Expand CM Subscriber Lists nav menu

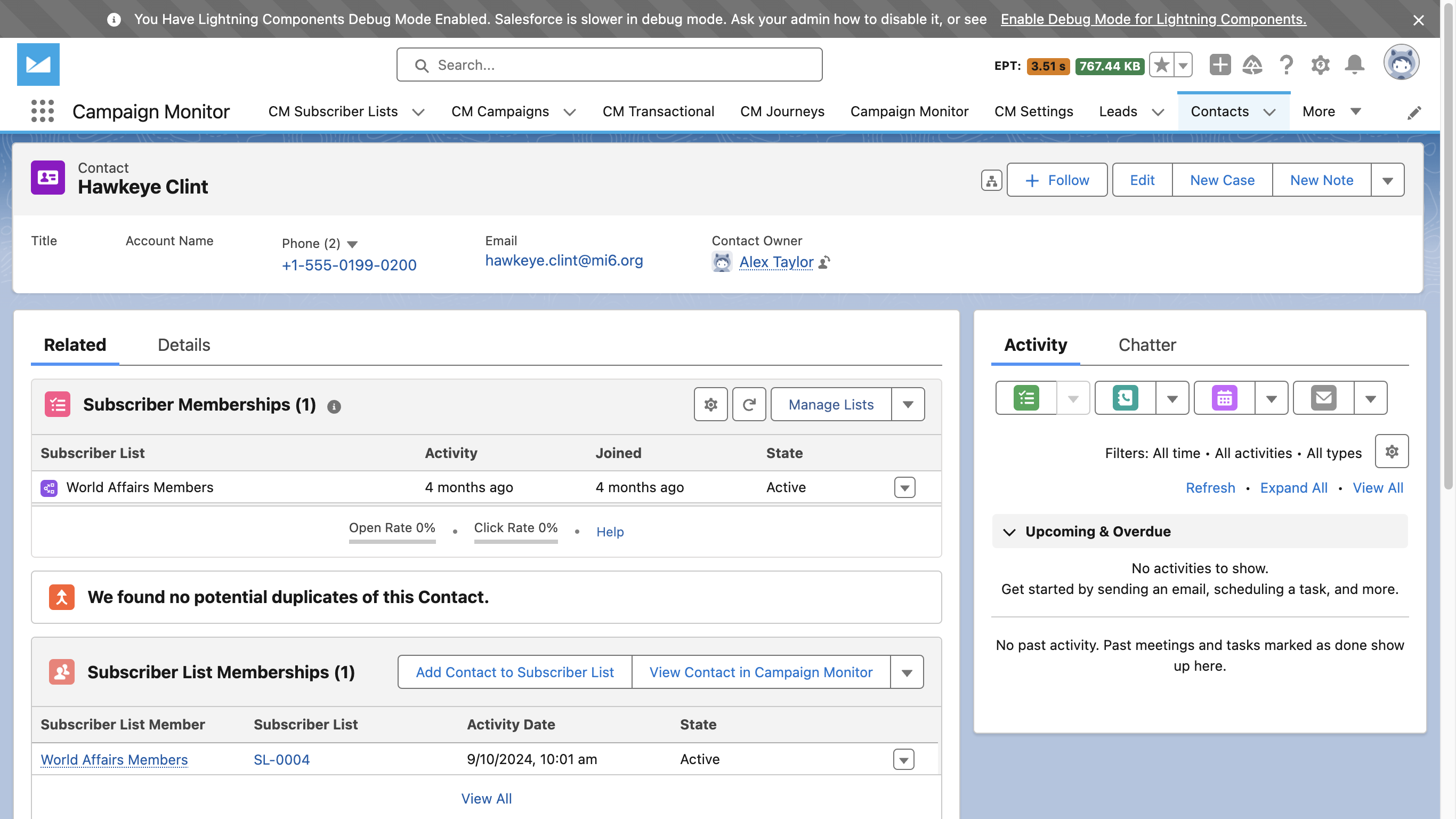[x=418, y=112]
